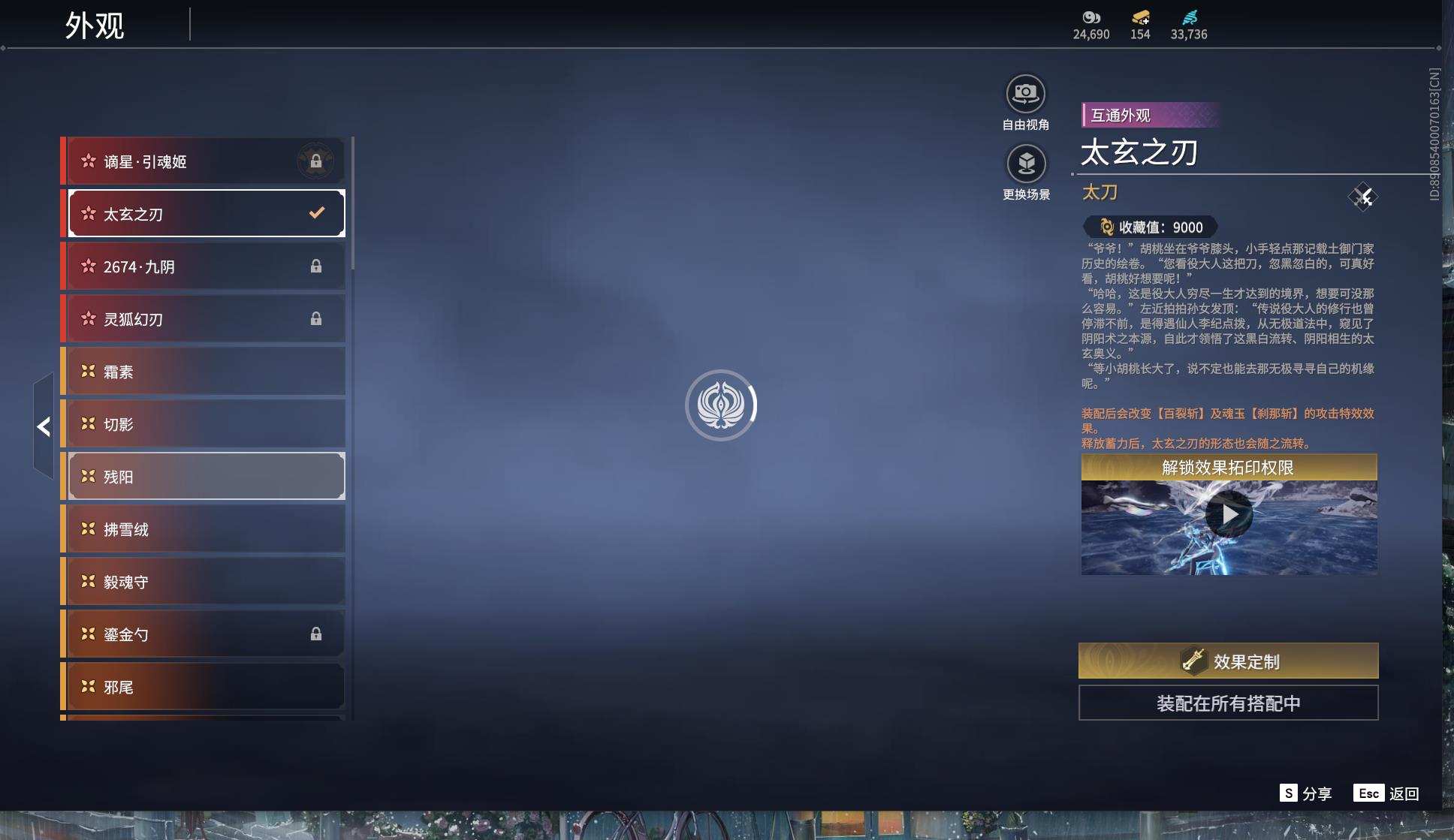
Task: Select the 拂雪绒 skin entry
Action: pyautogui.click(x=203, y=529)
